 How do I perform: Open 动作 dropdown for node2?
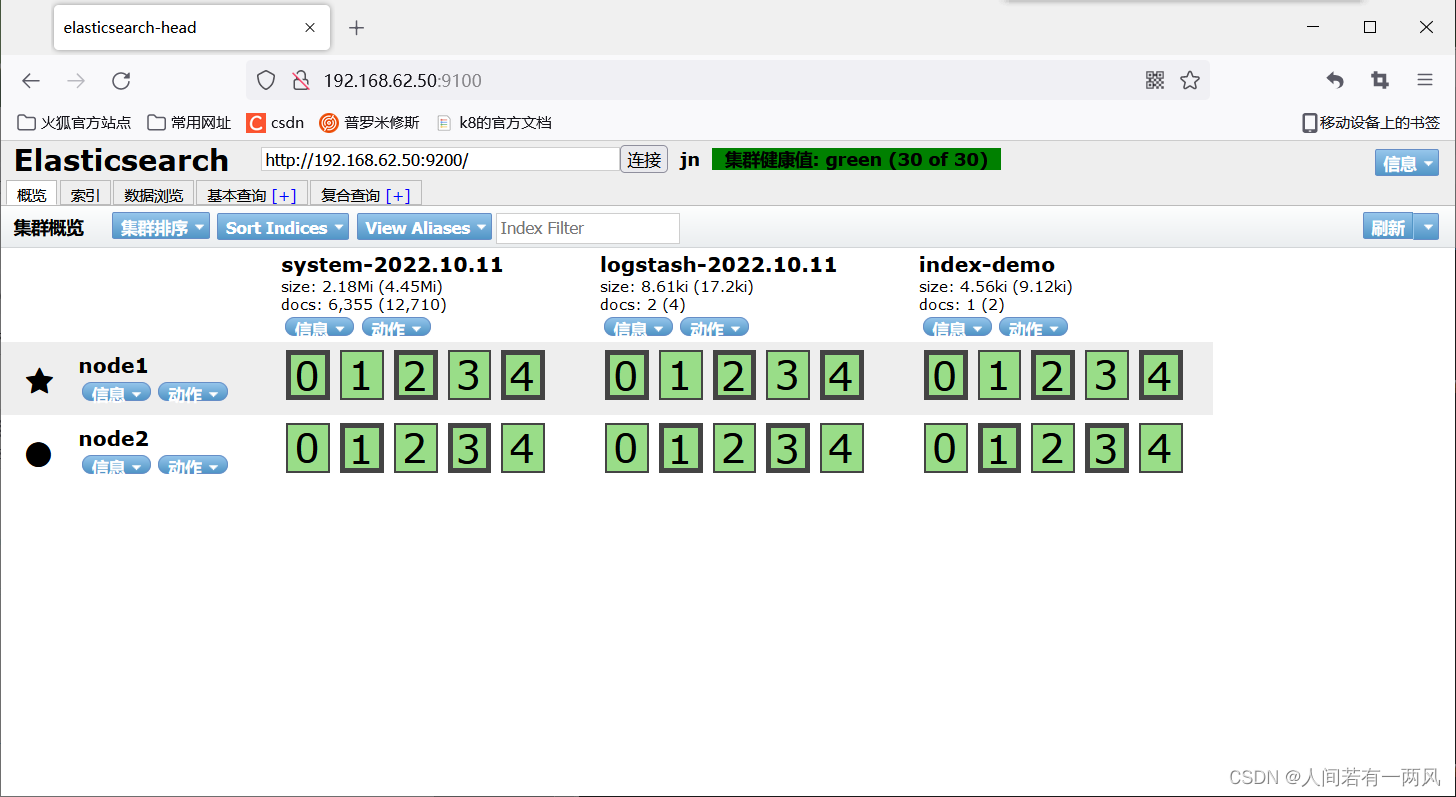(193, 466)
